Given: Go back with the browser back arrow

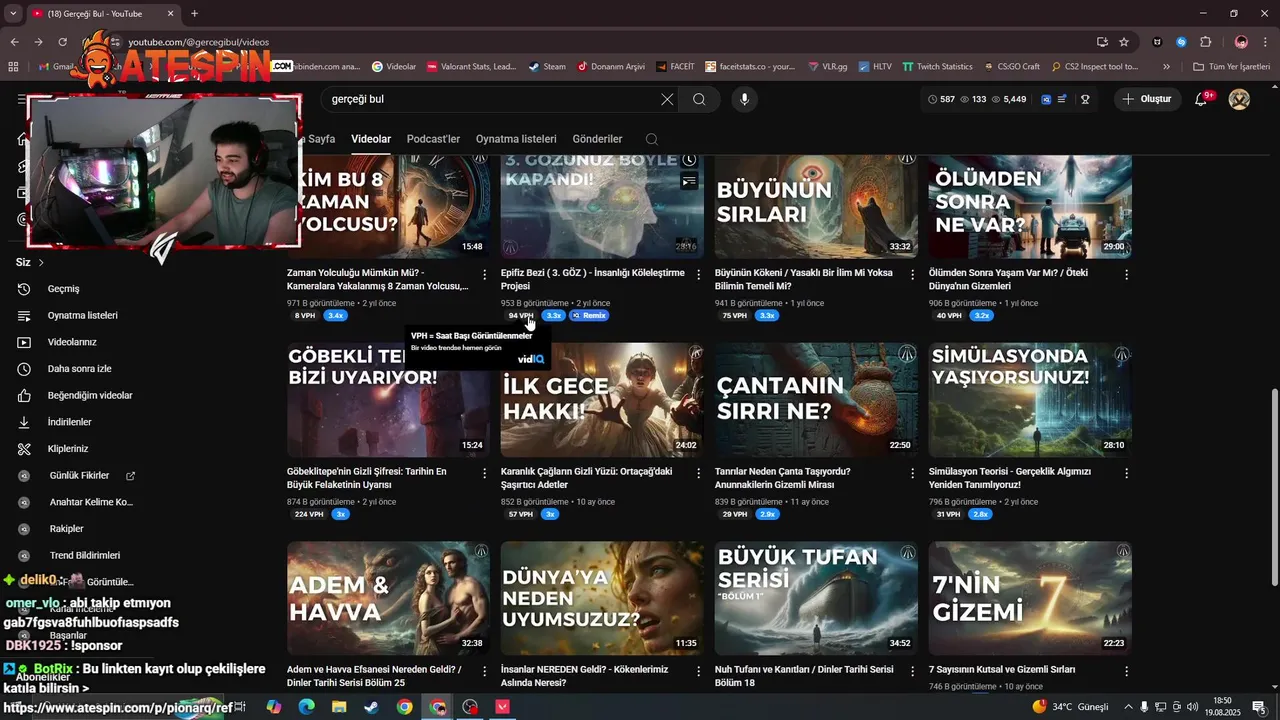Looking at the screenshot, I should tap(14, 42).
